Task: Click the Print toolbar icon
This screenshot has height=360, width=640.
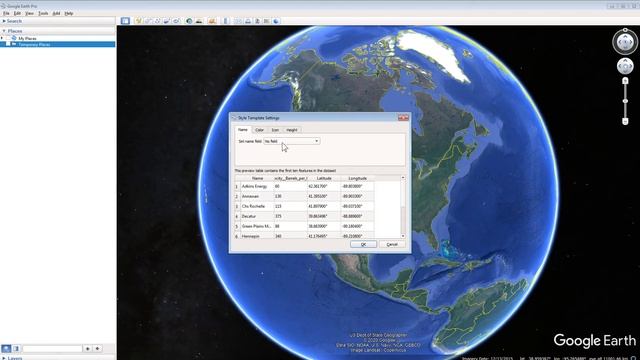Action: [248, 21]
